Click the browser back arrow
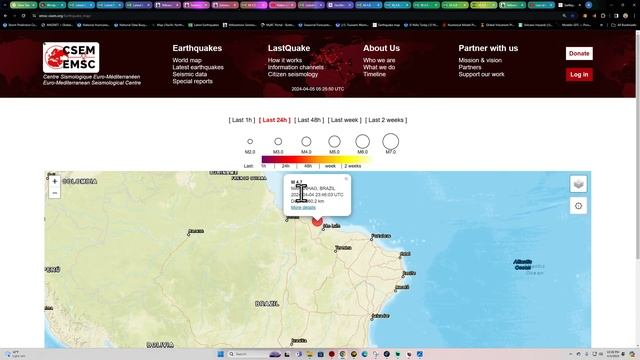Image resolution: width=640 pixels, height=360 pixels. tap(5, 16)
